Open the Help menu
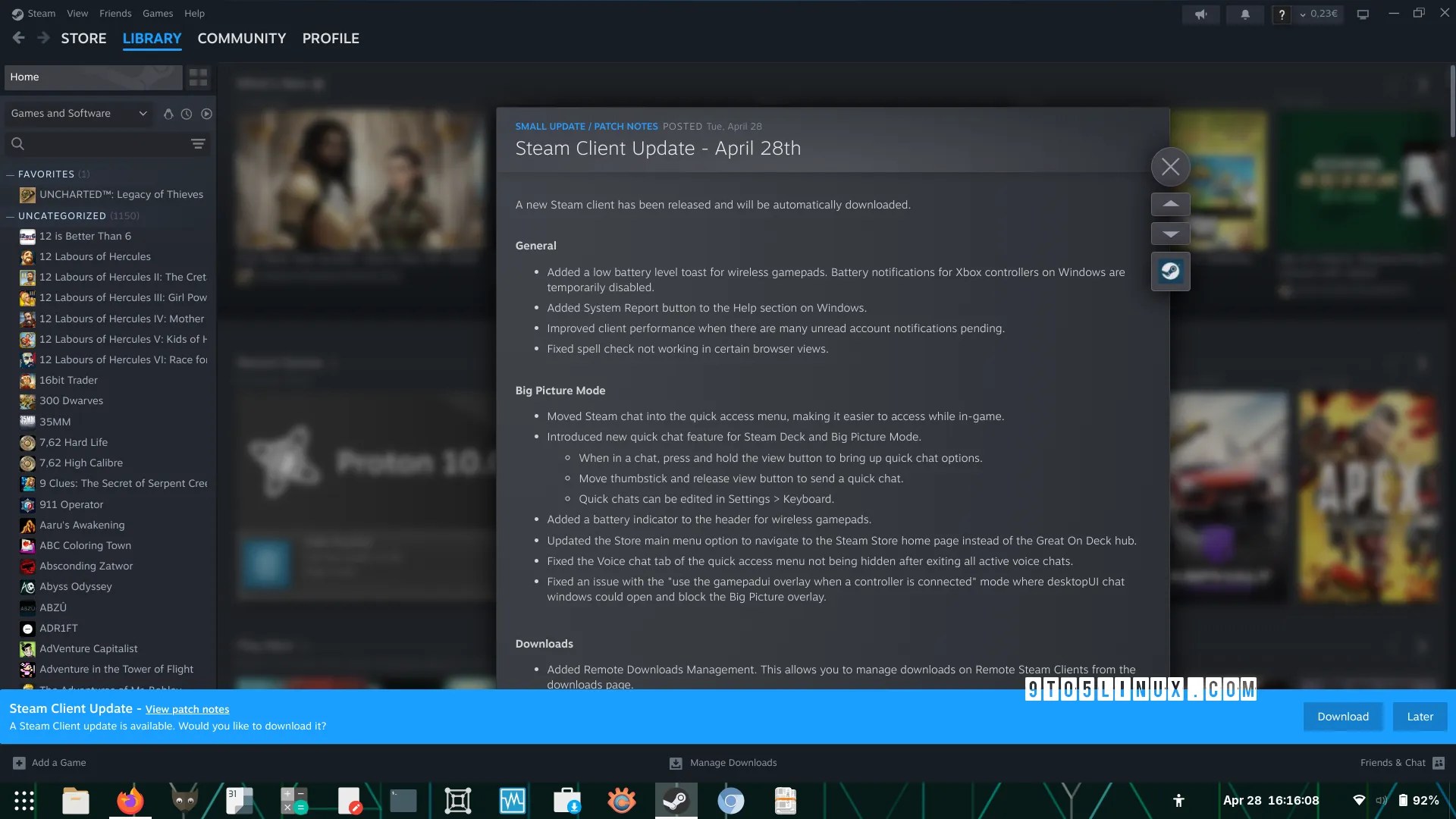Viewport: 1456px width, 819px height. (x=194, y=14)
